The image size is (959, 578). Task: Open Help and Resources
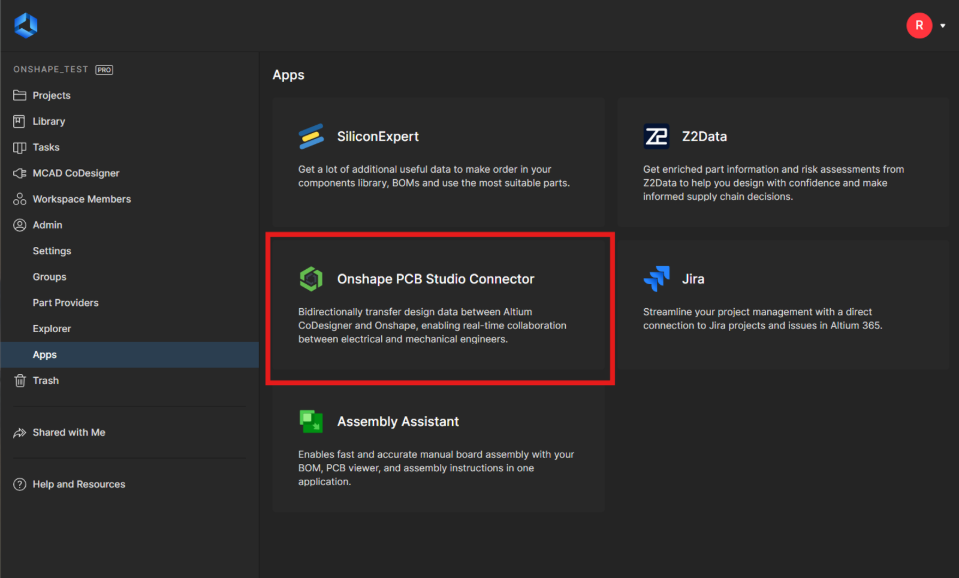79,484
